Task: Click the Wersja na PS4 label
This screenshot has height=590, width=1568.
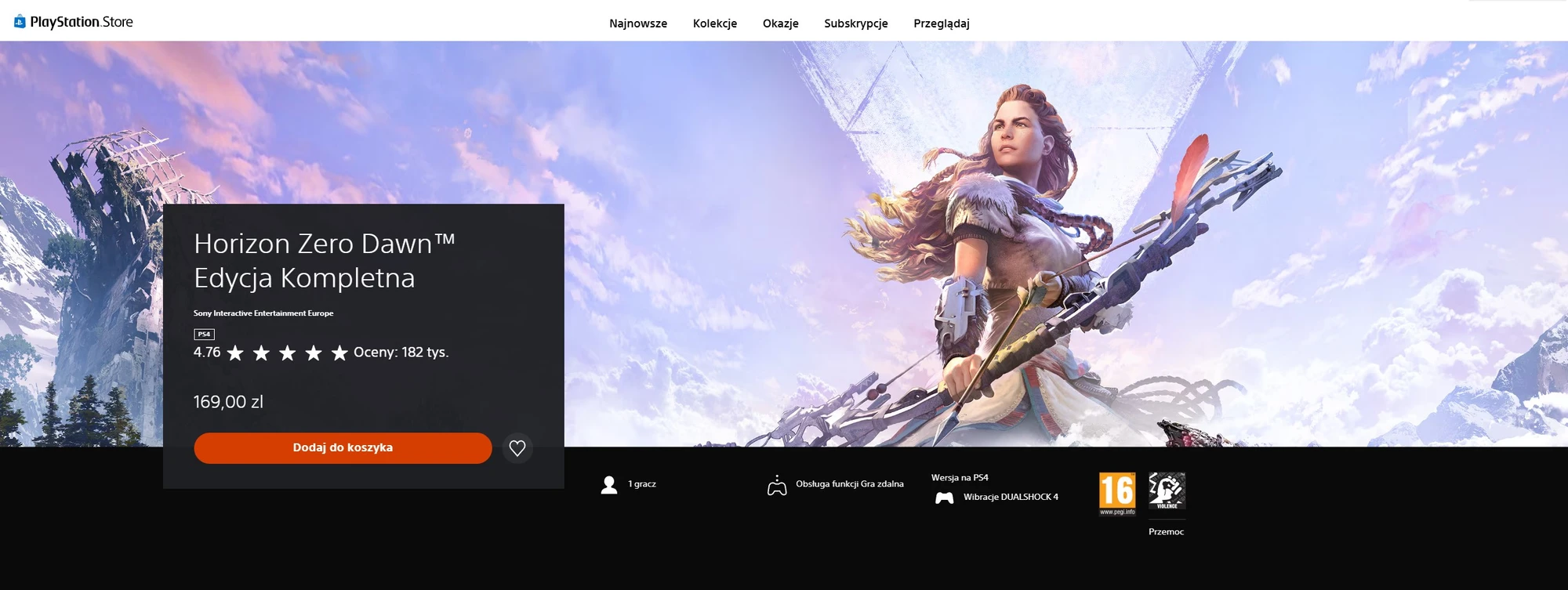Action: click(x=960, y=477)
